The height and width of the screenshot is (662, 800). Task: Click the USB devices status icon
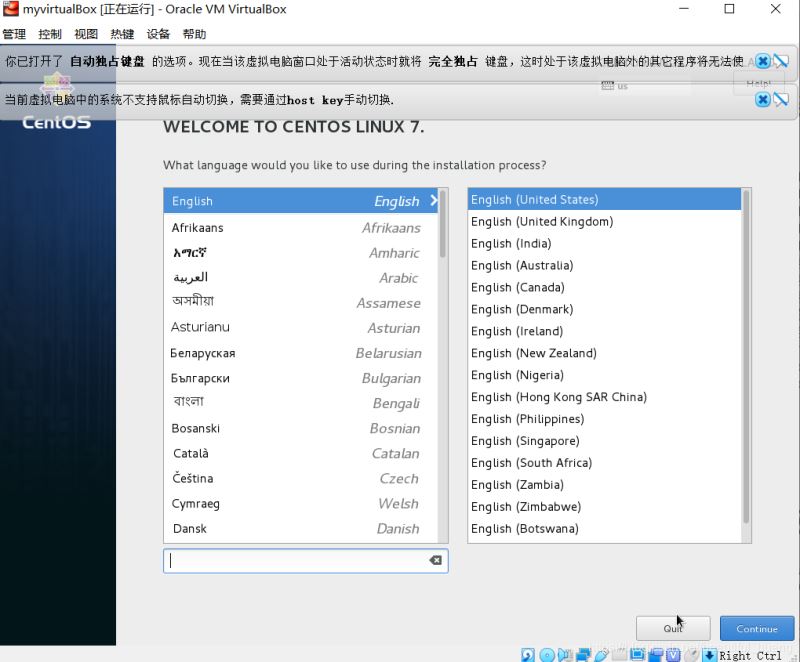click(x=600, y=654)
